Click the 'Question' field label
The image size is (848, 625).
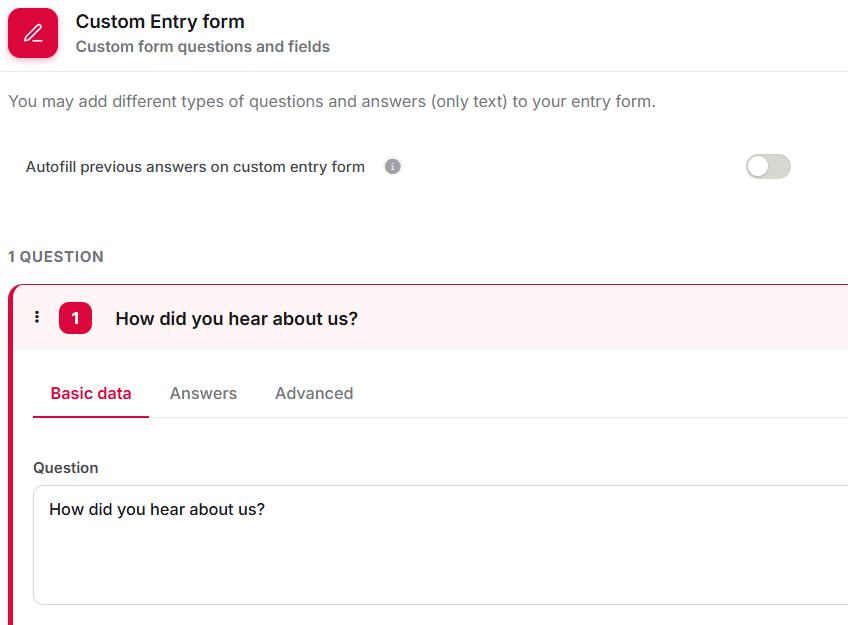coord(66,468)
